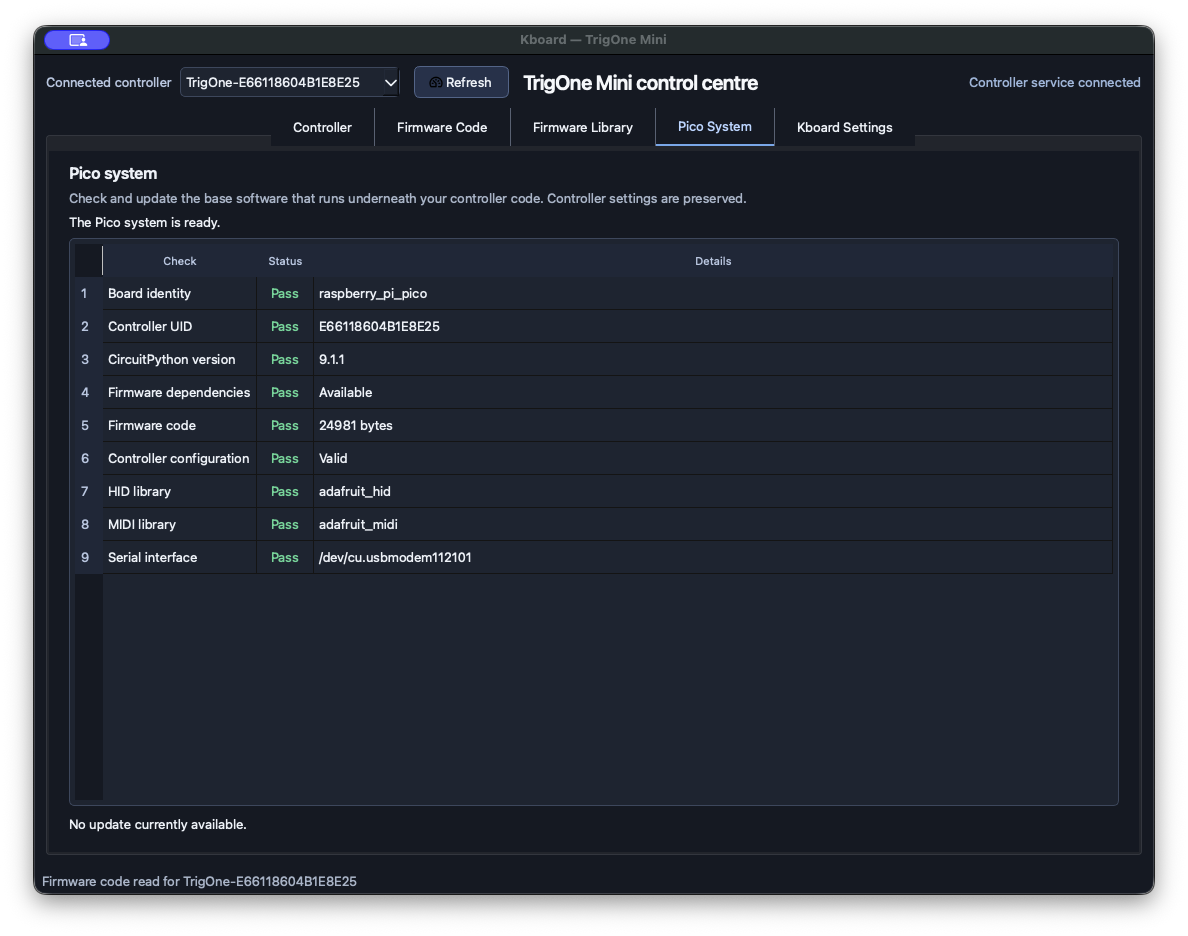Select the Pico System tab
The image size is (1188, 936).
(x=714, y=127)
